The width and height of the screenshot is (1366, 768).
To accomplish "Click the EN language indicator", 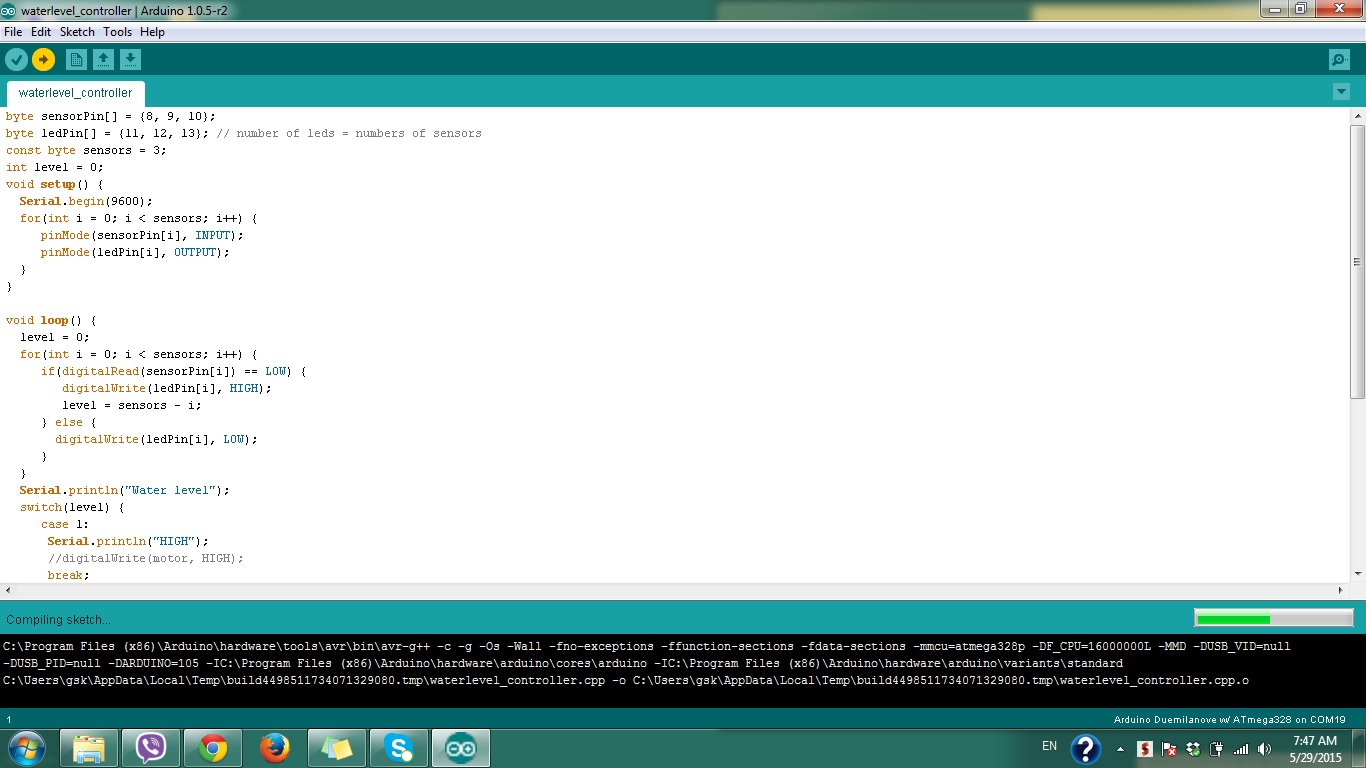I will 1049,746.
